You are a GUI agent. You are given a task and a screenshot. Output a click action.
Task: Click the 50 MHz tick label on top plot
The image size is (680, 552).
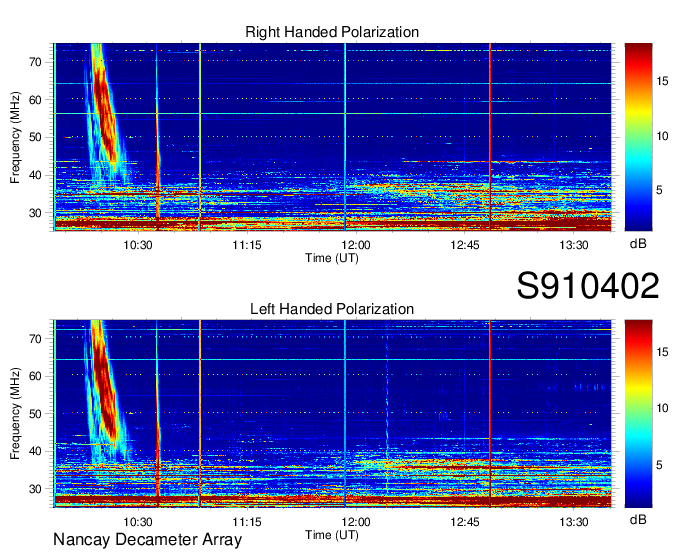pyautogui.click(x=35, y=138)
